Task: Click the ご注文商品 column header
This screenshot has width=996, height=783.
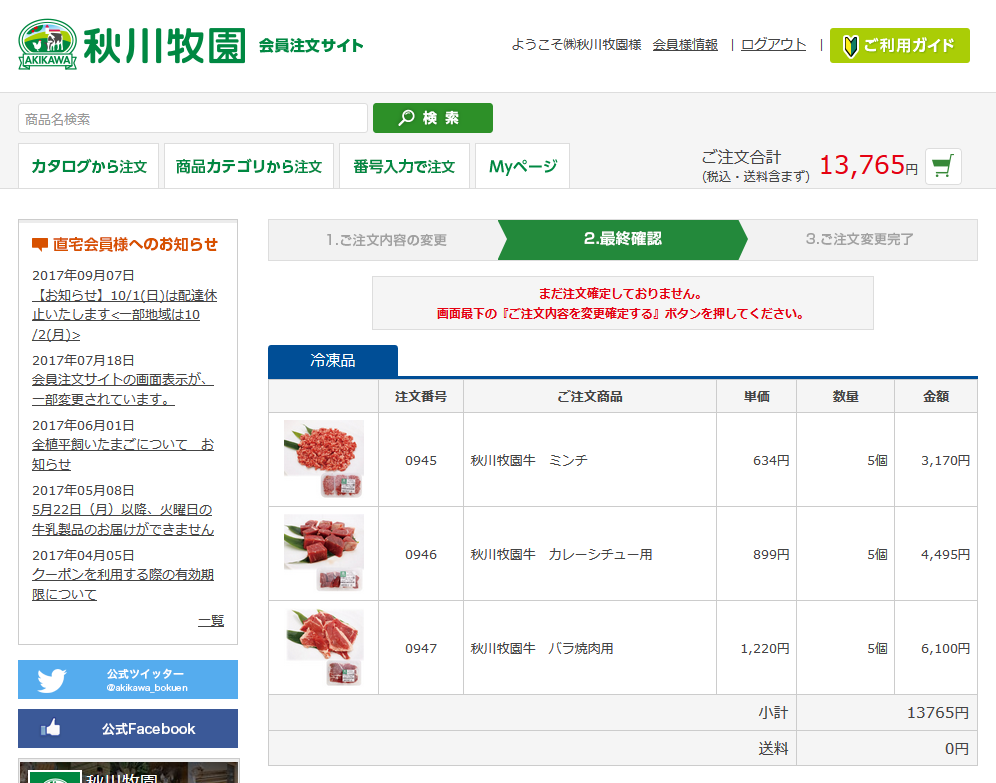Action: click(589, 396)
